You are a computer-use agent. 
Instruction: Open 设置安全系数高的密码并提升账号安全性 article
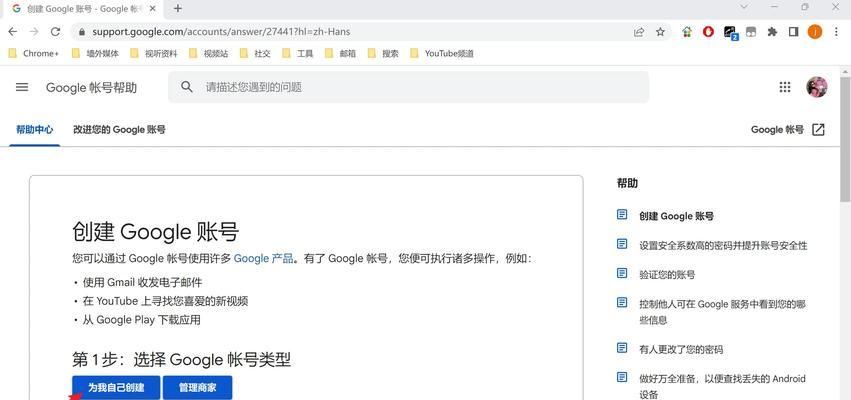point(723,245)
